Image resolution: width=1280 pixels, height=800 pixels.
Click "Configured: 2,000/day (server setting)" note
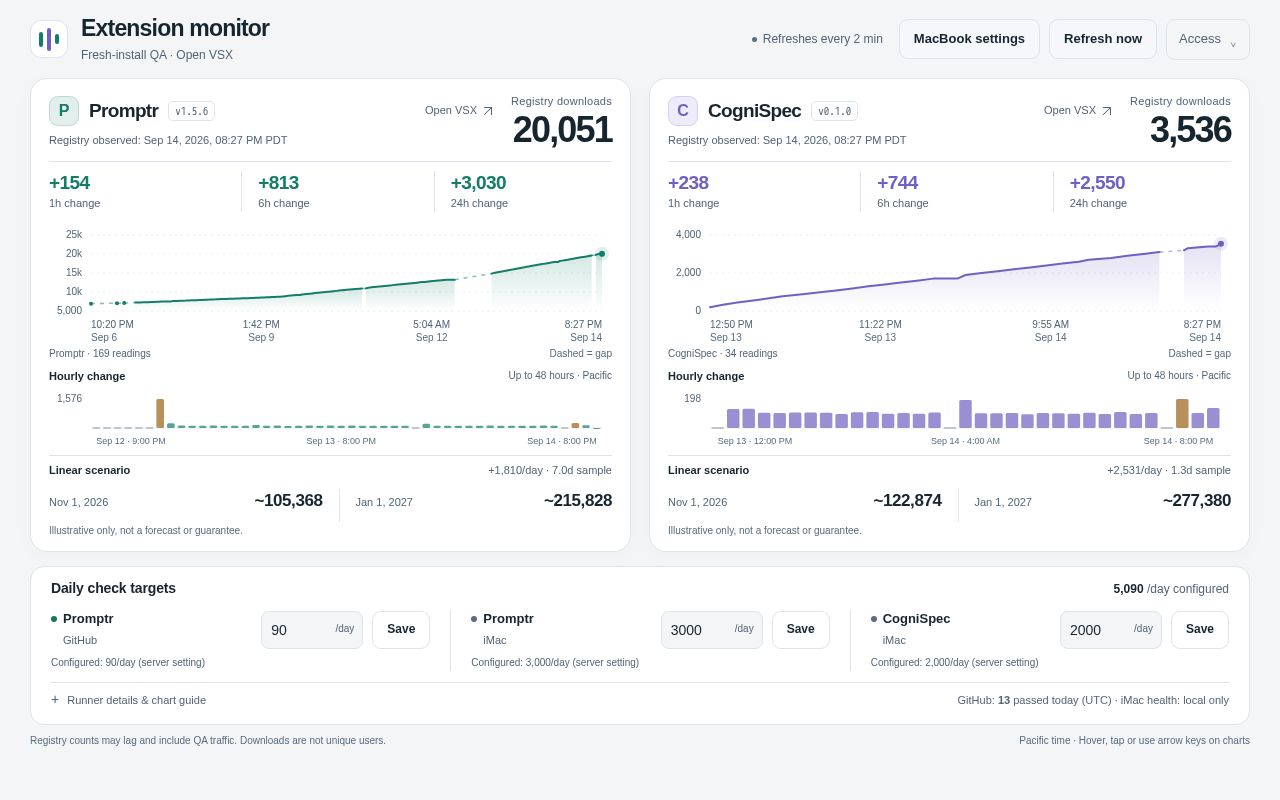click(x=955, y=662)
